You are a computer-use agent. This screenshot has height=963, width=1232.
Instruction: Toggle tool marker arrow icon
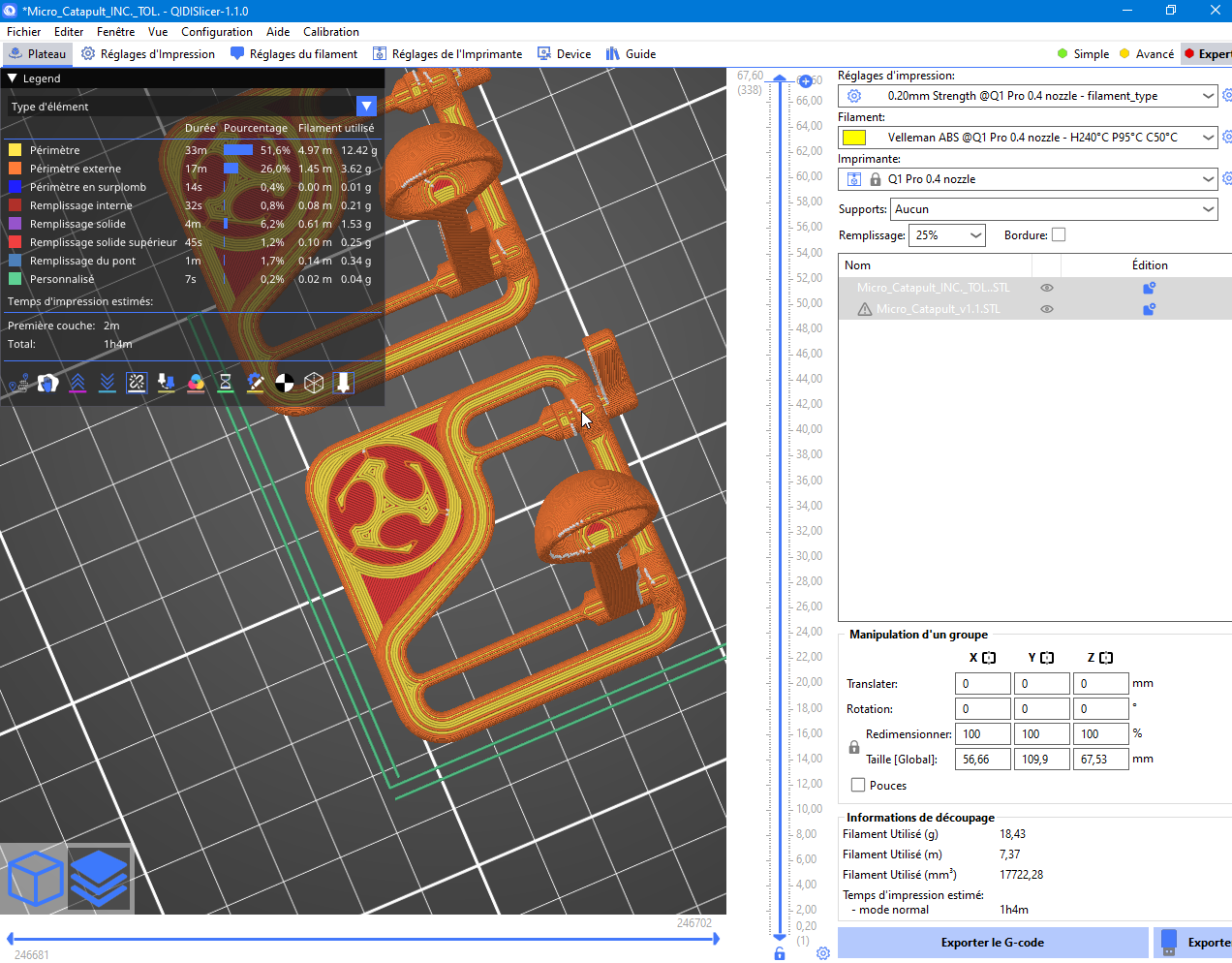tap(343, 383)
